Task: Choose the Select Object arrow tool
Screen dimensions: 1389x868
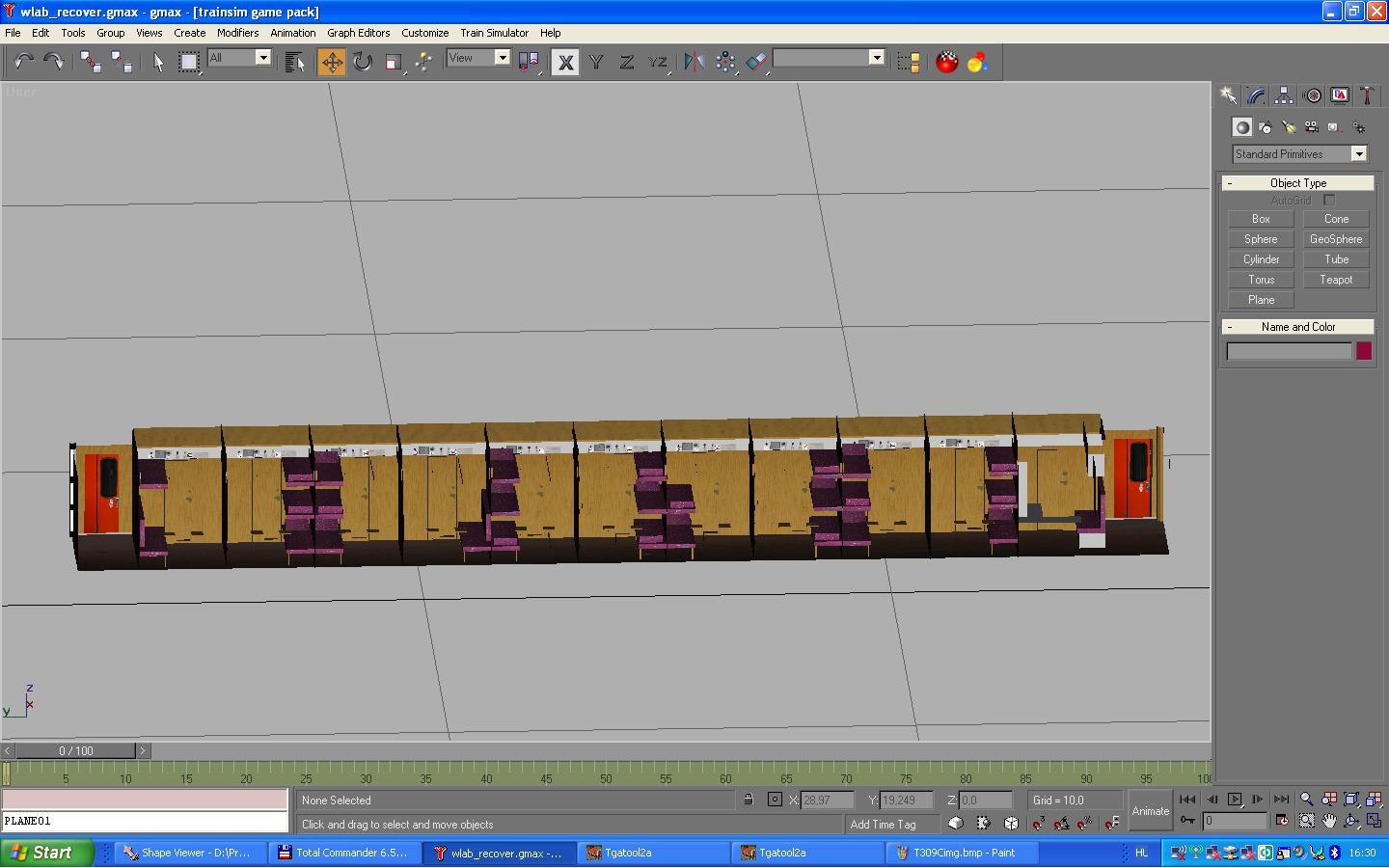Action: click(158, 62)
